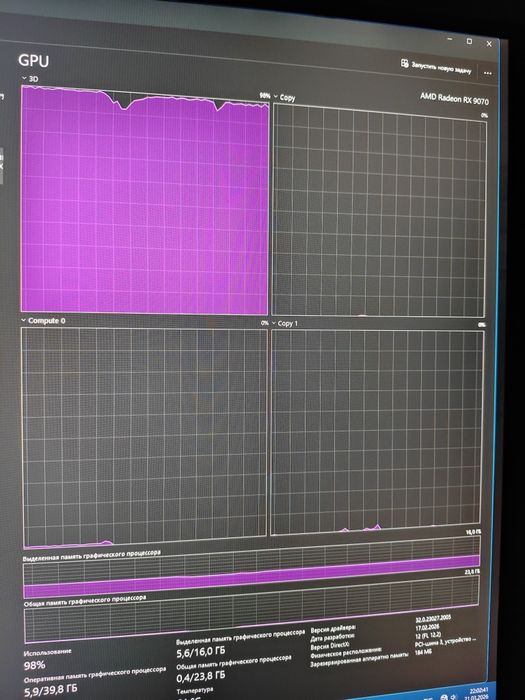Click the purple 3D utilization graph

145,200
